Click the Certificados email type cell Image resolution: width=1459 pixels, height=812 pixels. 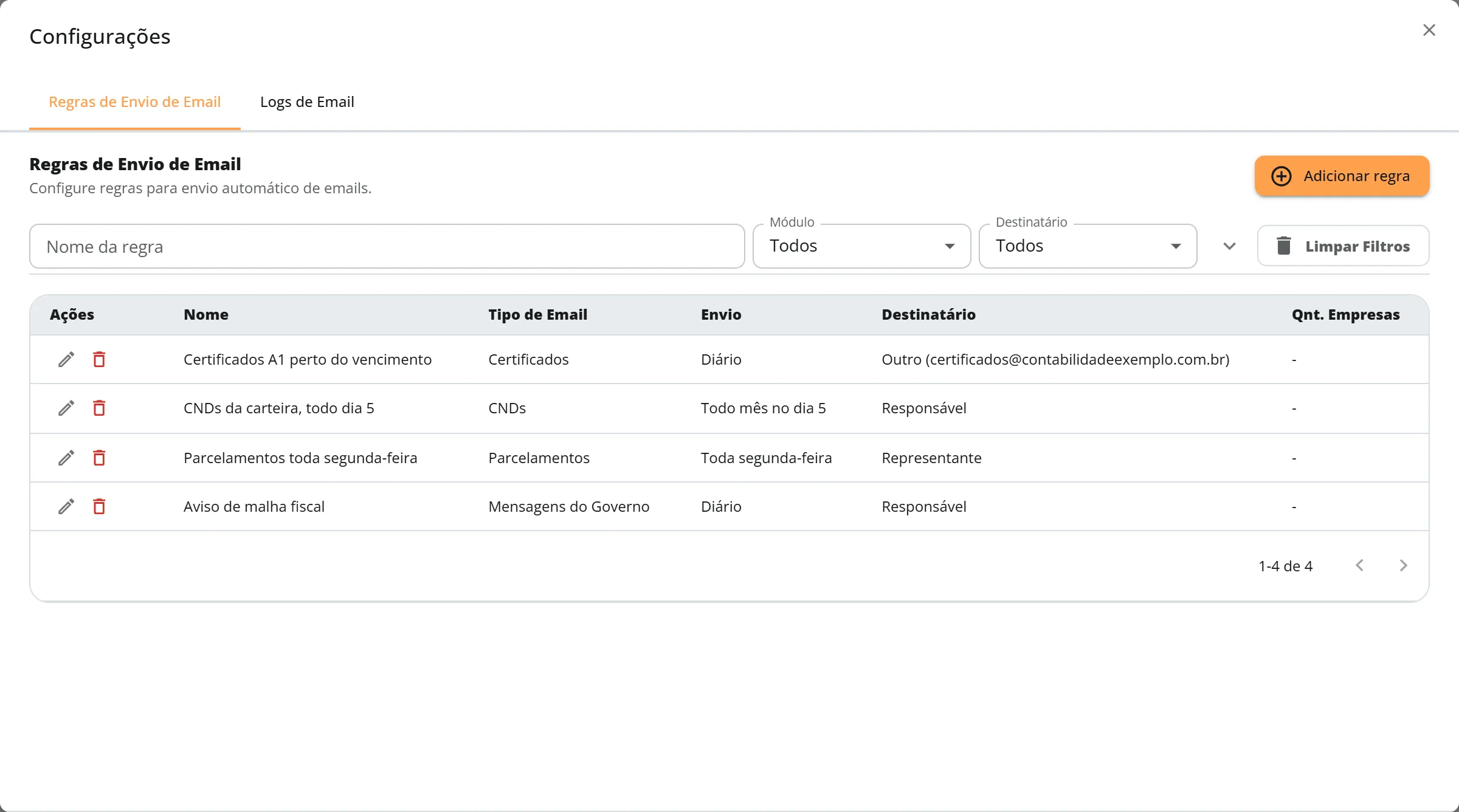click(528, 359)
